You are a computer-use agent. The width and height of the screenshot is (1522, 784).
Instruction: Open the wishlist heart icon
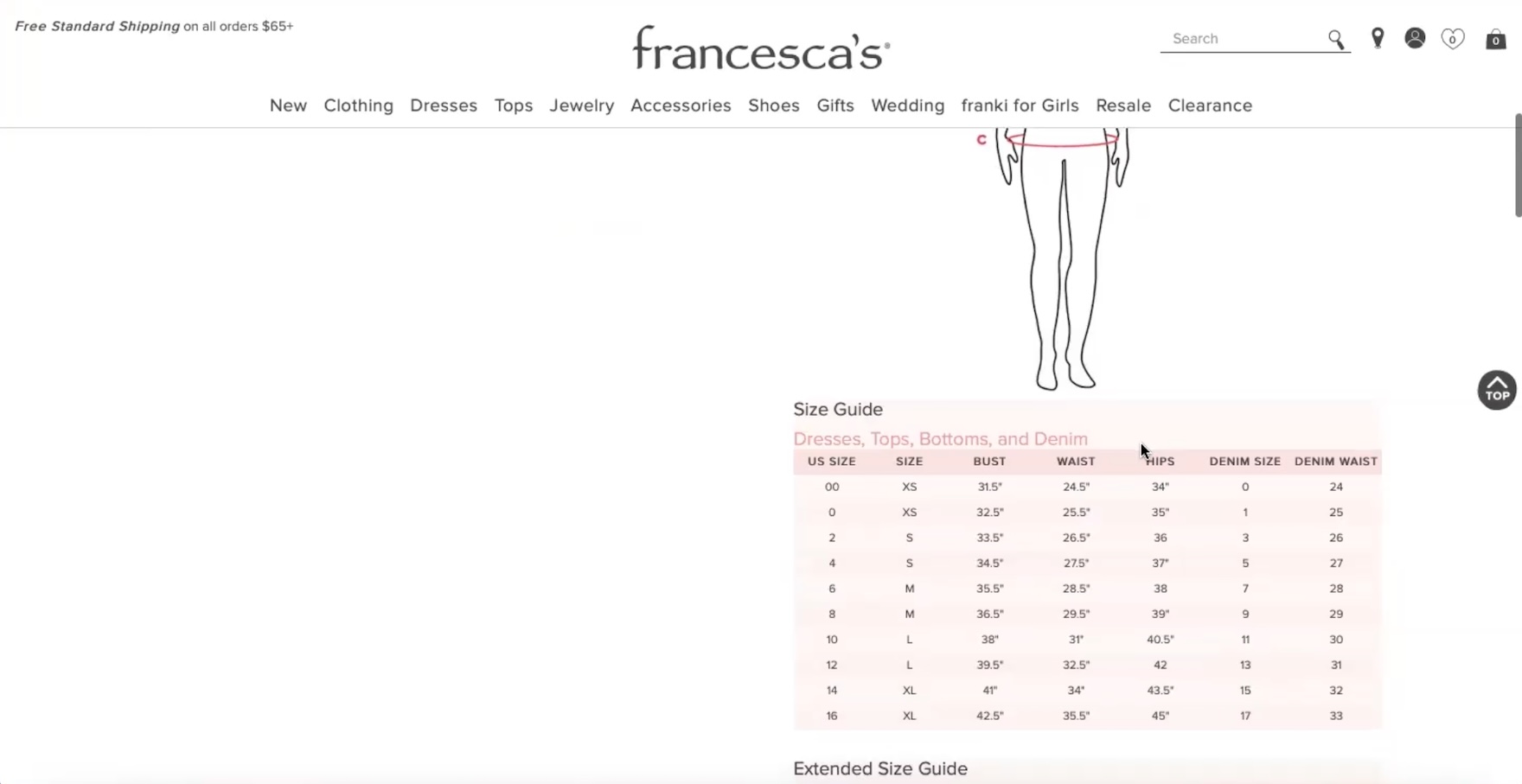(x=1453, y=39)
